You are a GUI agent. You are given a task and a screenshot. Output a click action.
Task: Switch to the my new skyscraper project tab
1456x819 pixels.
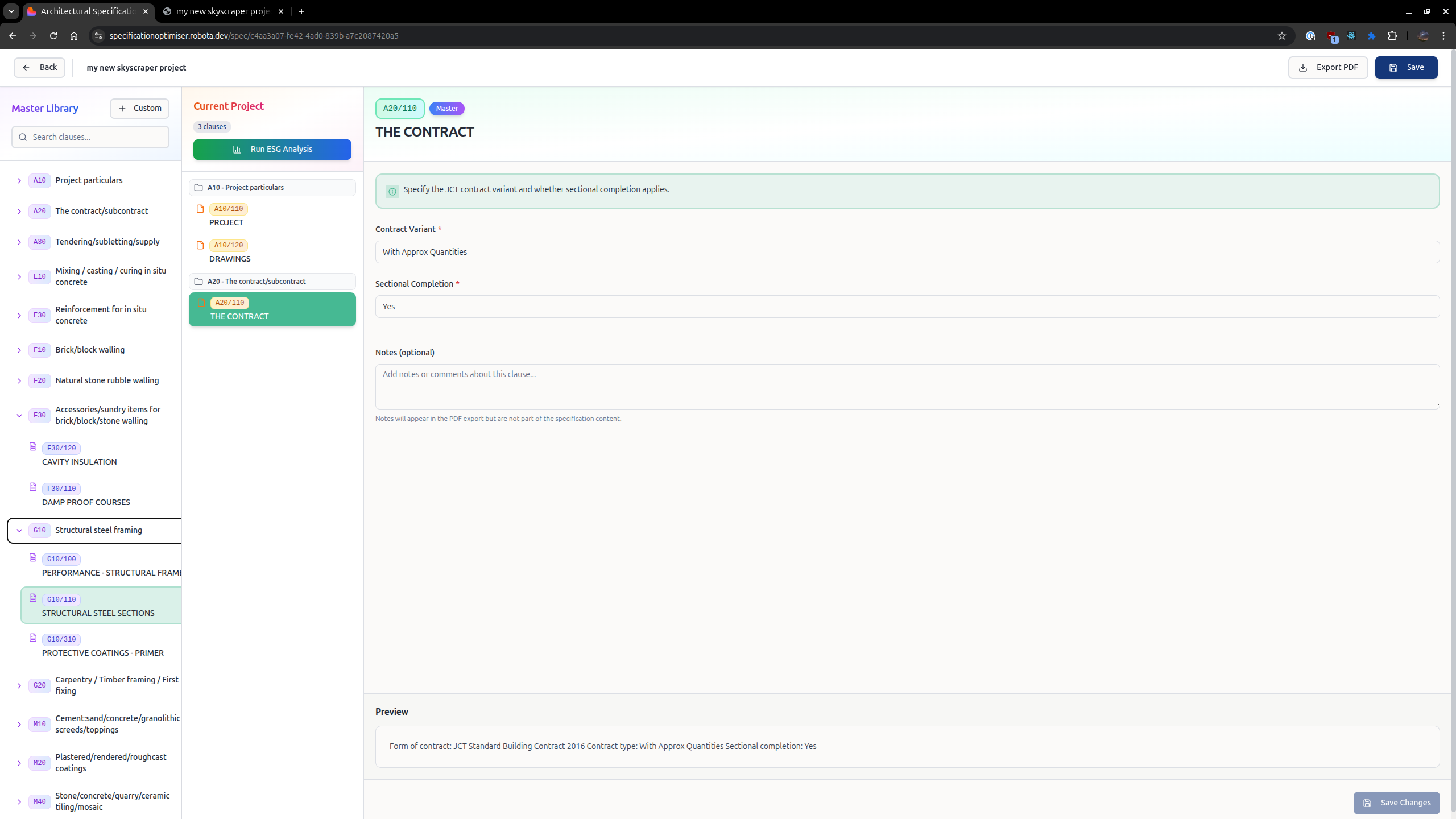click(222, 11)
